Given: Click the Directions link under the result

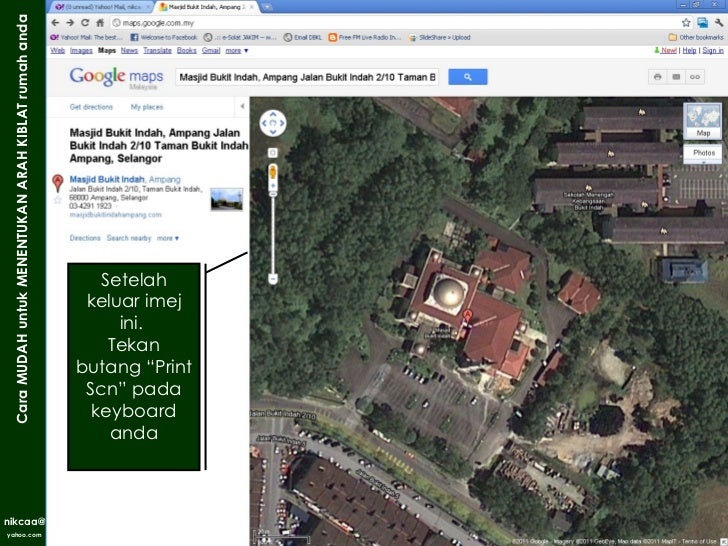Looking at the screenshot, I should point(85,238).
